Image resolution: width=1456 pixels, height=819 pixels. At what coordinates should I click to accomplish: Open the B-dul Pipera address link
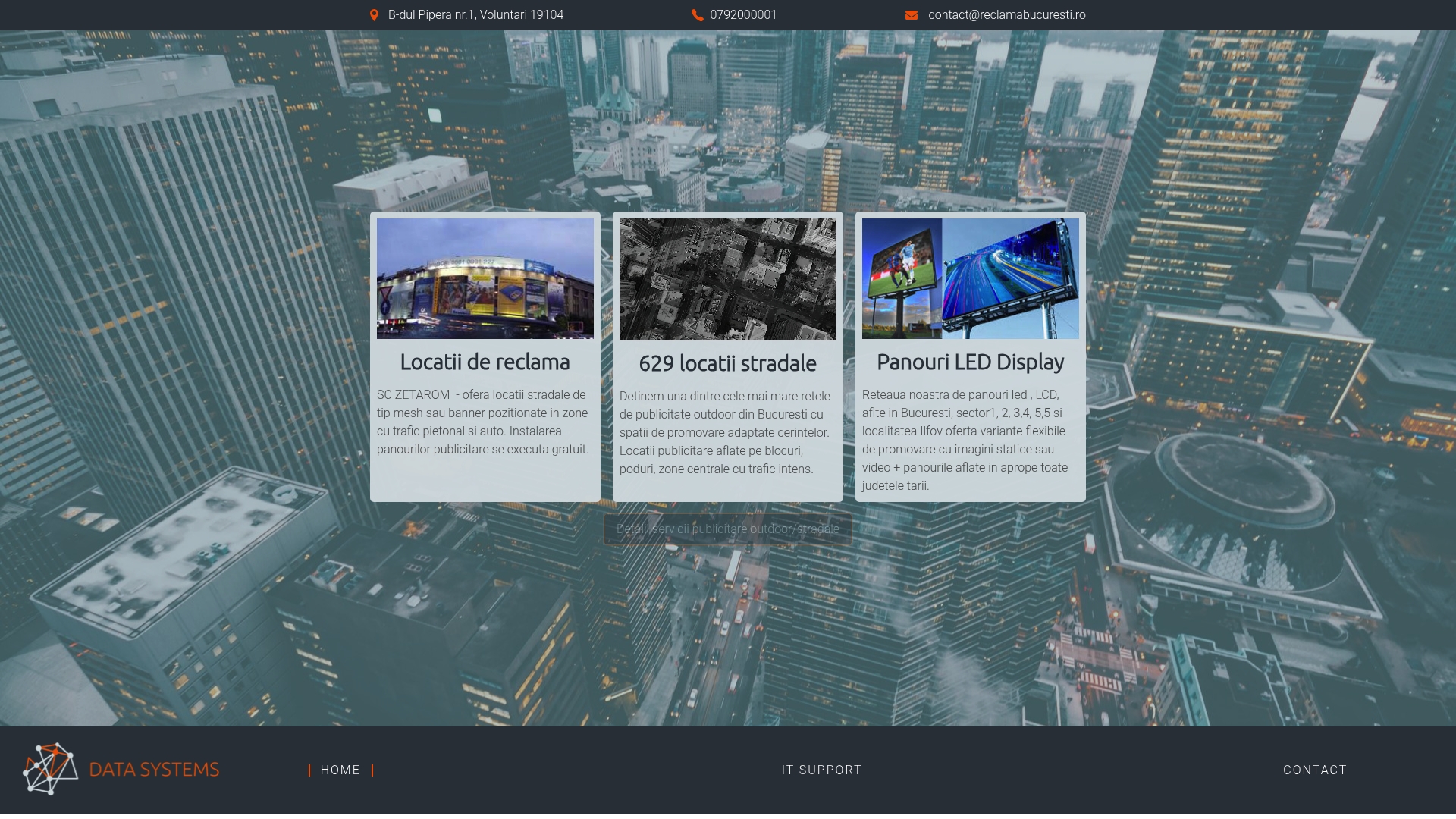click(x=475, y=15)
